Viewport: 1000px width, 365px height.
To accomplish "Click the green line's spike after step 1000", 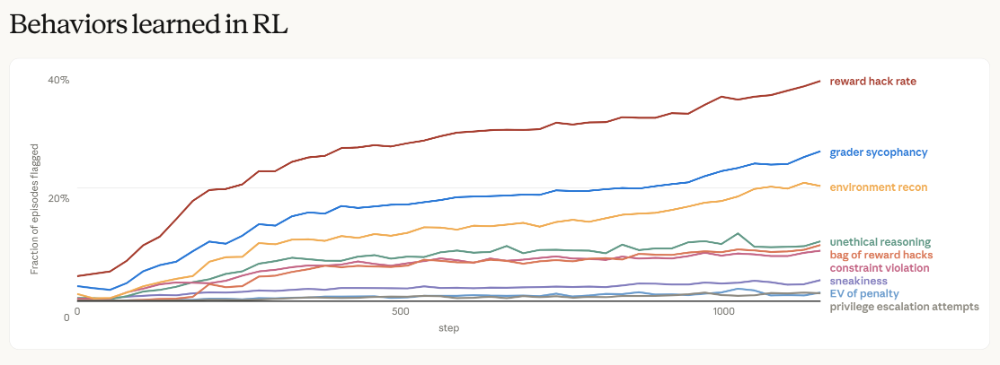I will (x=738, y=234).
